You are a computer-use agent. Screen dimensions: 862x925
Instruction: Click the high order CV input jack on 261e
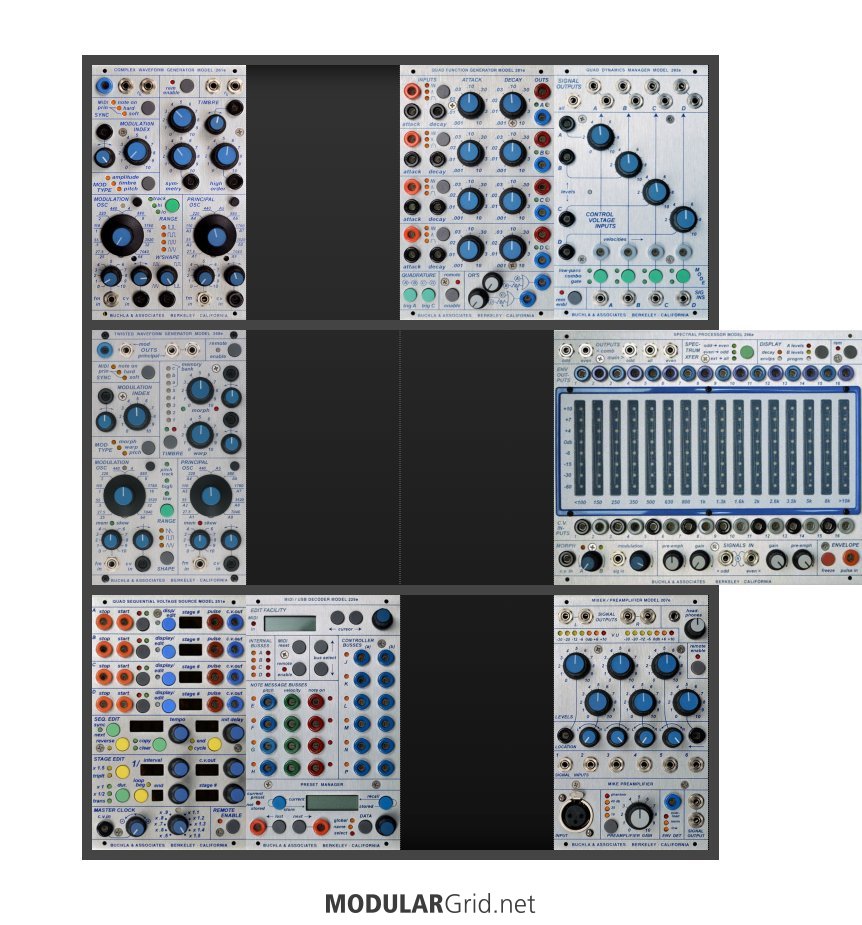coord(234,181)
